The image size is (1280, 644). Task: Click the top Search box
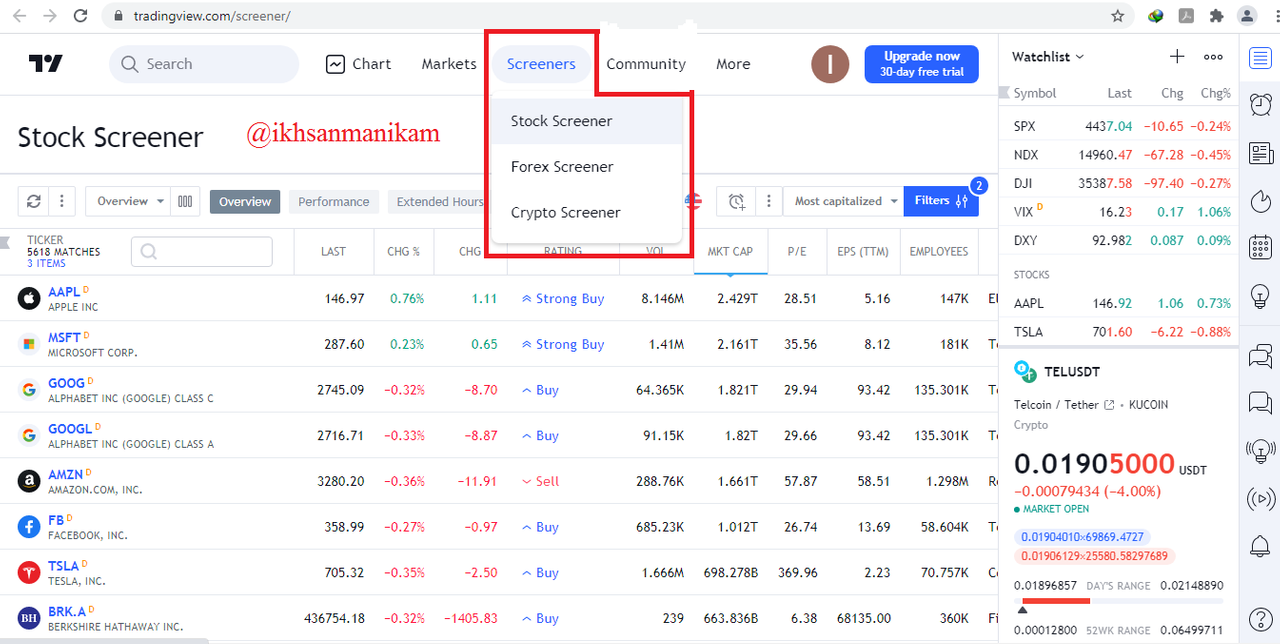(x=204, y=64)
